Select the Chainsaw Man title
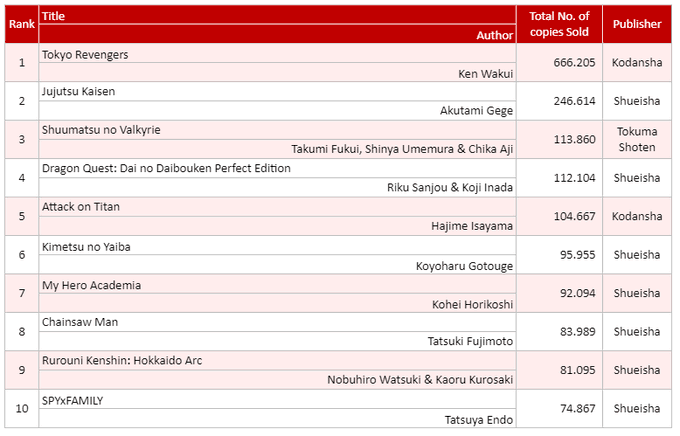The image size is (680, 436). pos(80,322)
